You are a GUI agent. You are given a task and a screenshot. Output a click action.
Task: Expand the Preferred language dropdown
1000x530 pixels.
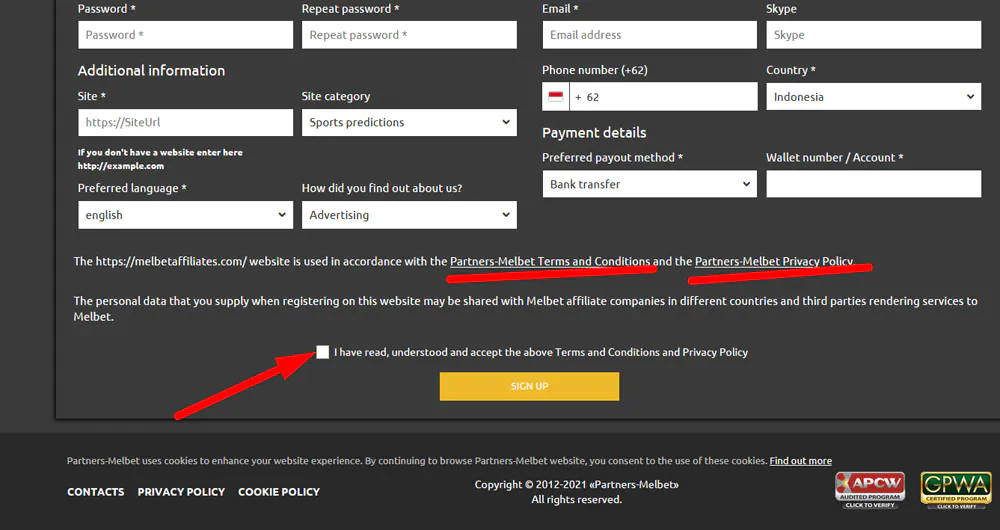click(186, 215)
